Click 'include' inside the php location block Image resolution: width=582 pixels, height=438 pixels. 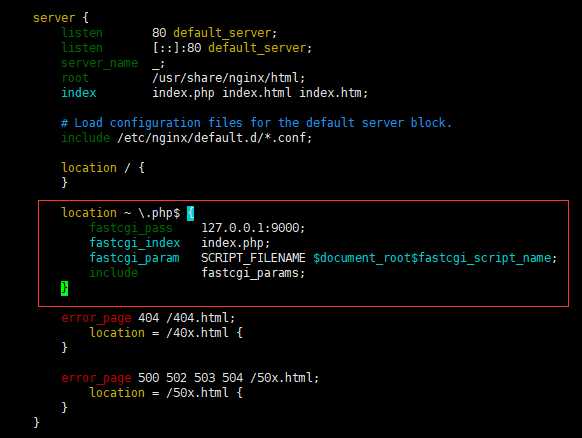(114, 273)
